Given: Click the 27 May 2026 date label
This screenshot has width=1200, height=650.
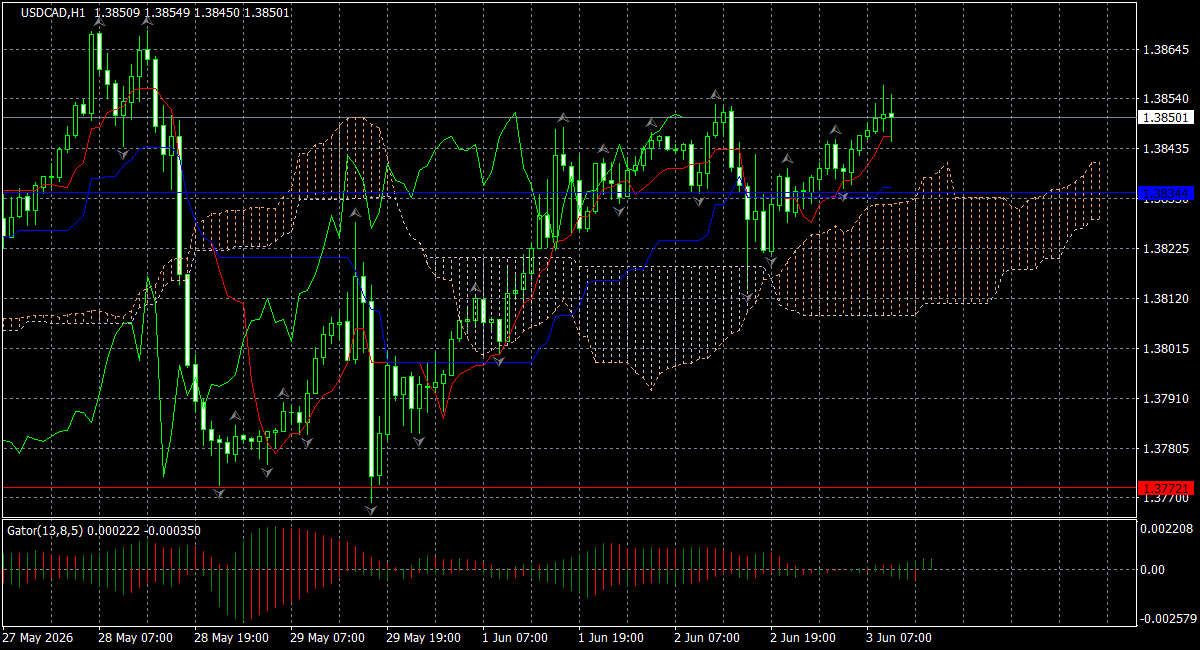Looking at the screenshot, I should [38, 638].
